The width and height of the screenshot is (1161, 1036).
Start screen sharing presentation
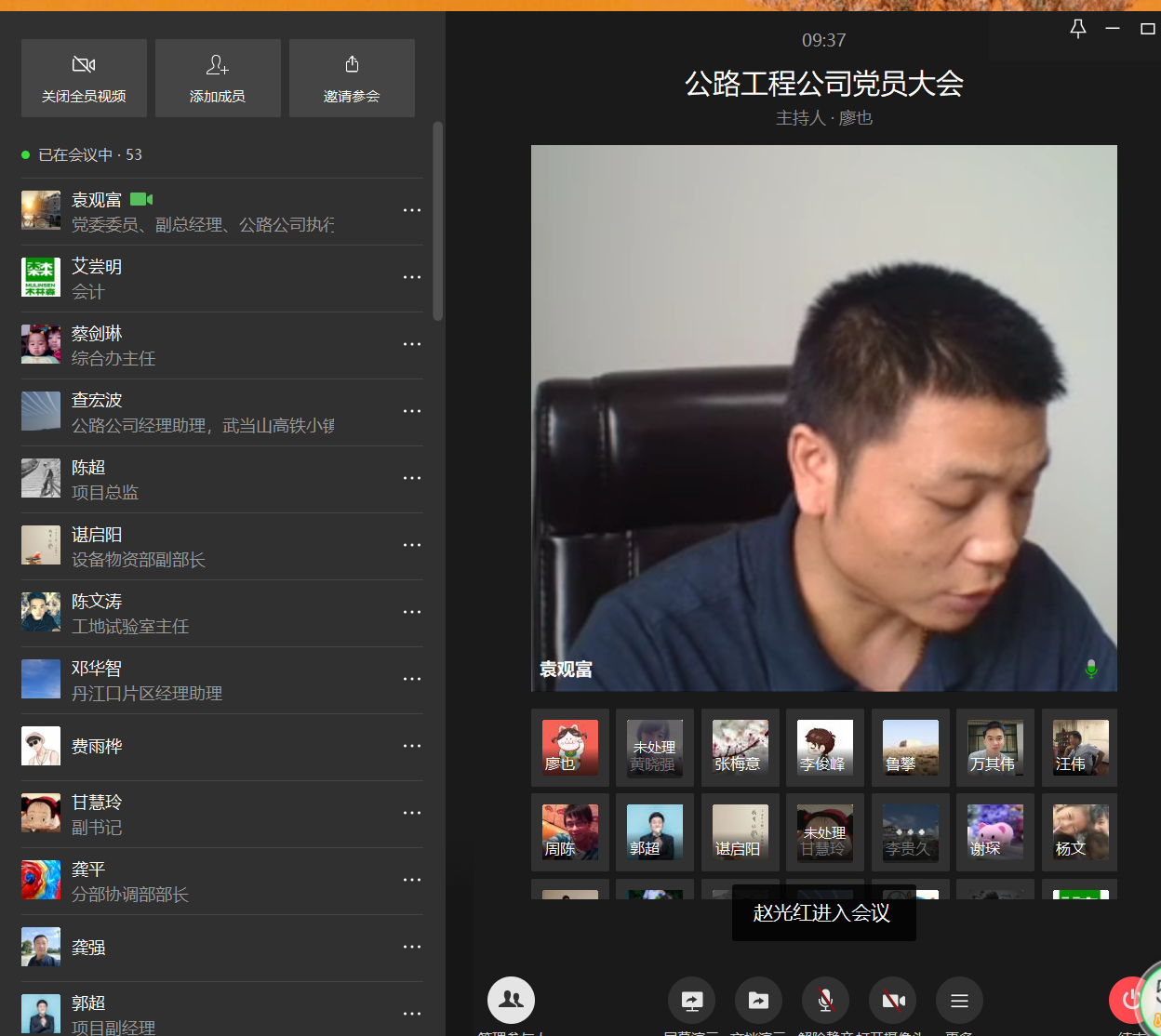coord(691,1001)
